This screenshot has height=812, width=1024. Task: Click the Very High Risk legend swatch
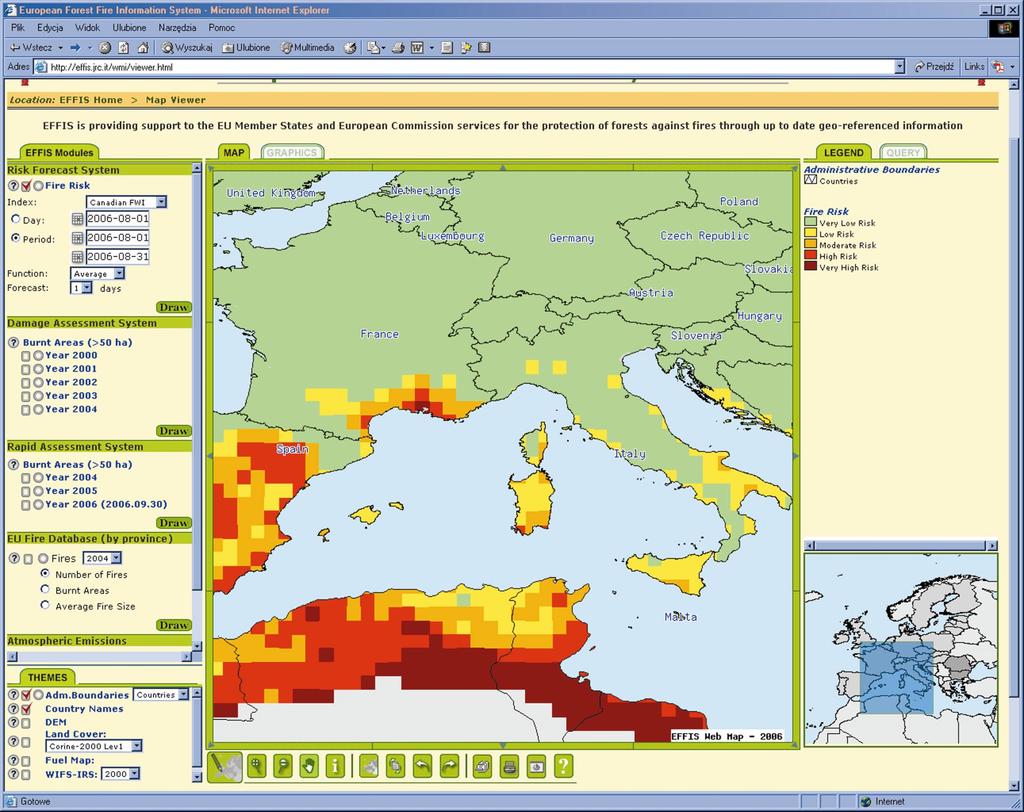[x=810, y=267]
